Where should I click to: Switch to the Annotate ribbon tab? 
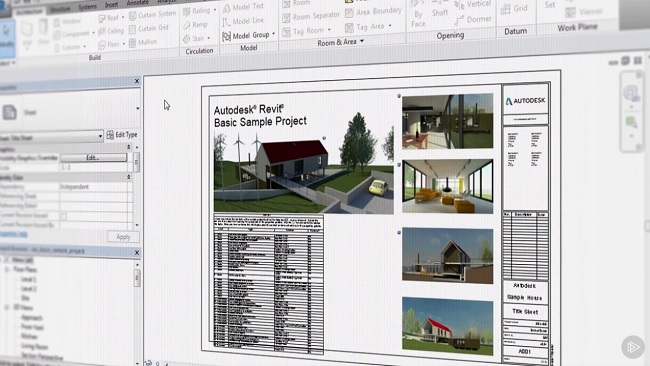[x=138, y=2]
